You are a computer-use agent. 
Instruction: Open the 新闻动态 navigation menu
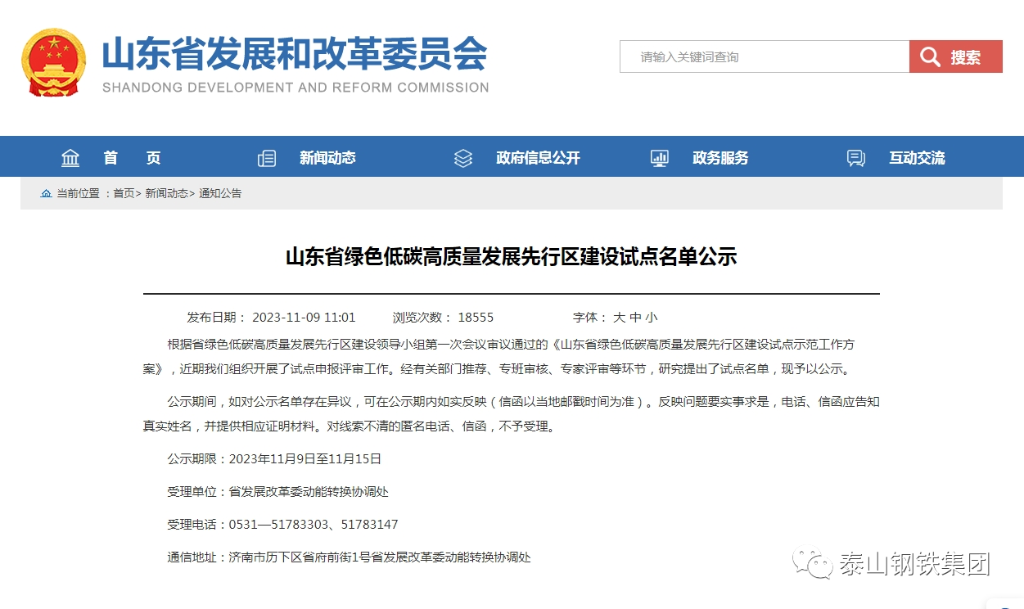(x=327, y=158)
